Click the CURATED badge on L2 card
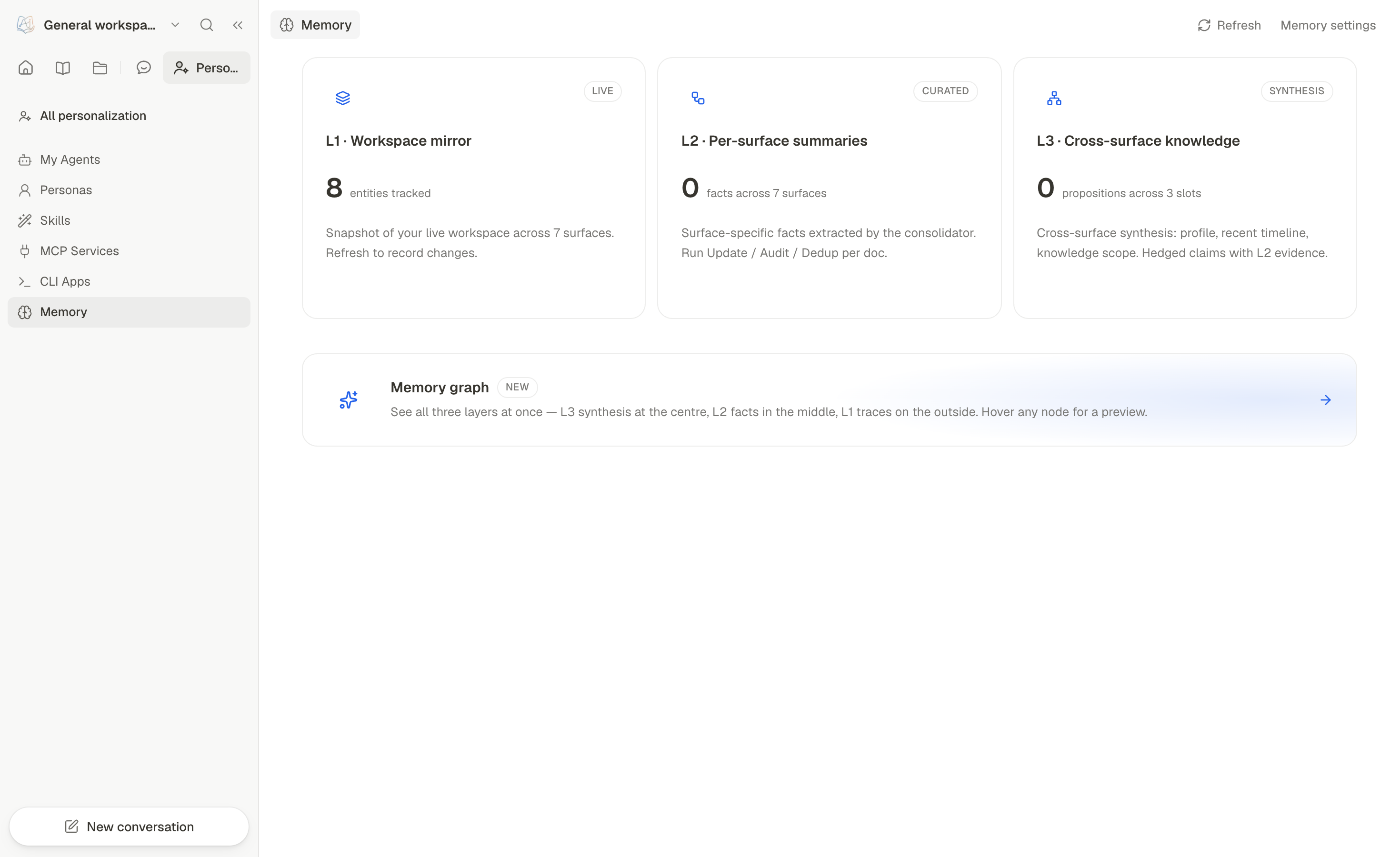Viewport: 1400px width, 857px height. 945,91
